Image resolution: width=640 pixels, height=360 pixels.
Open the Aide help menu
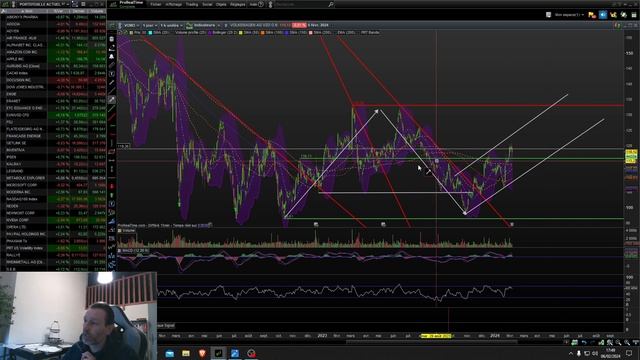coord(256,4)
